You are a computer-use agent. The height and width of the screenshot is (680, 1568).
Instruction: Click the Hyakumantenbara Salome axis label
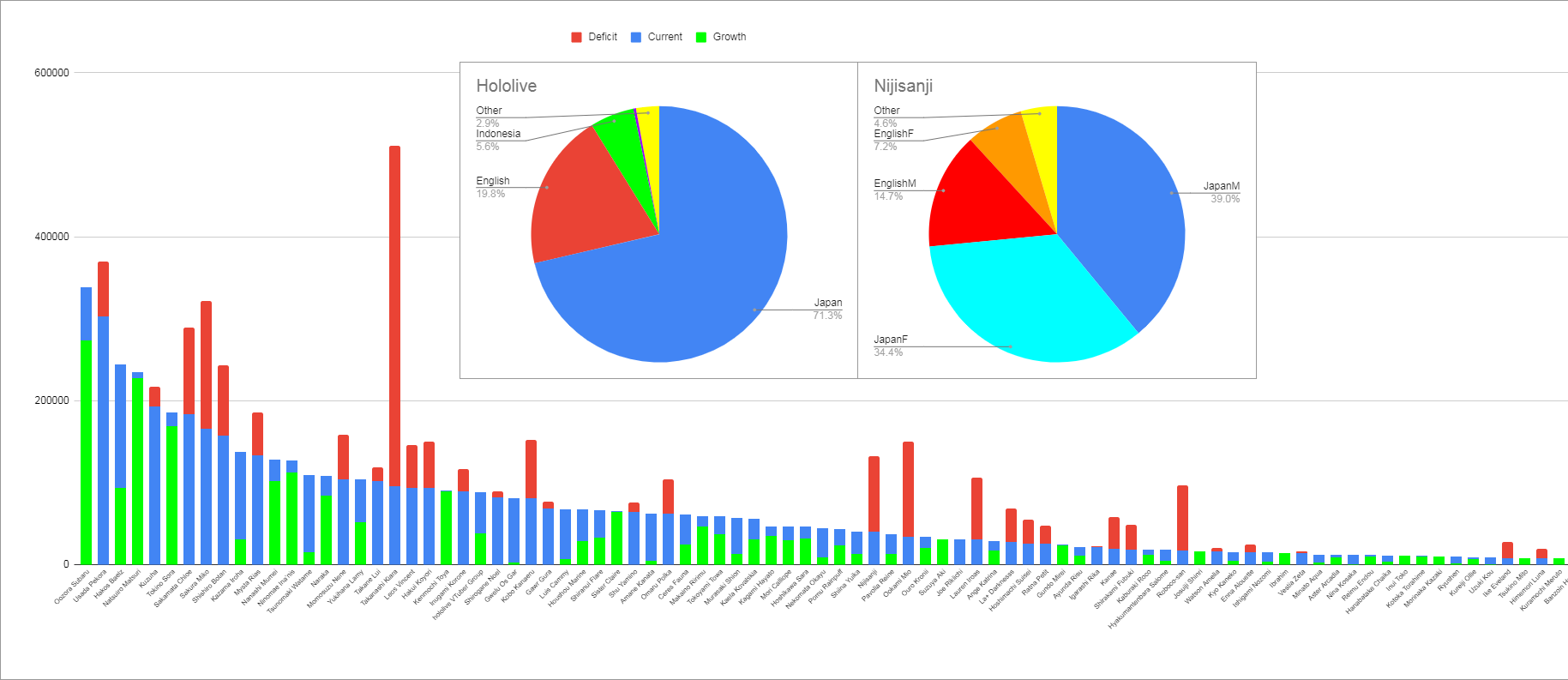pos(1139,599)
